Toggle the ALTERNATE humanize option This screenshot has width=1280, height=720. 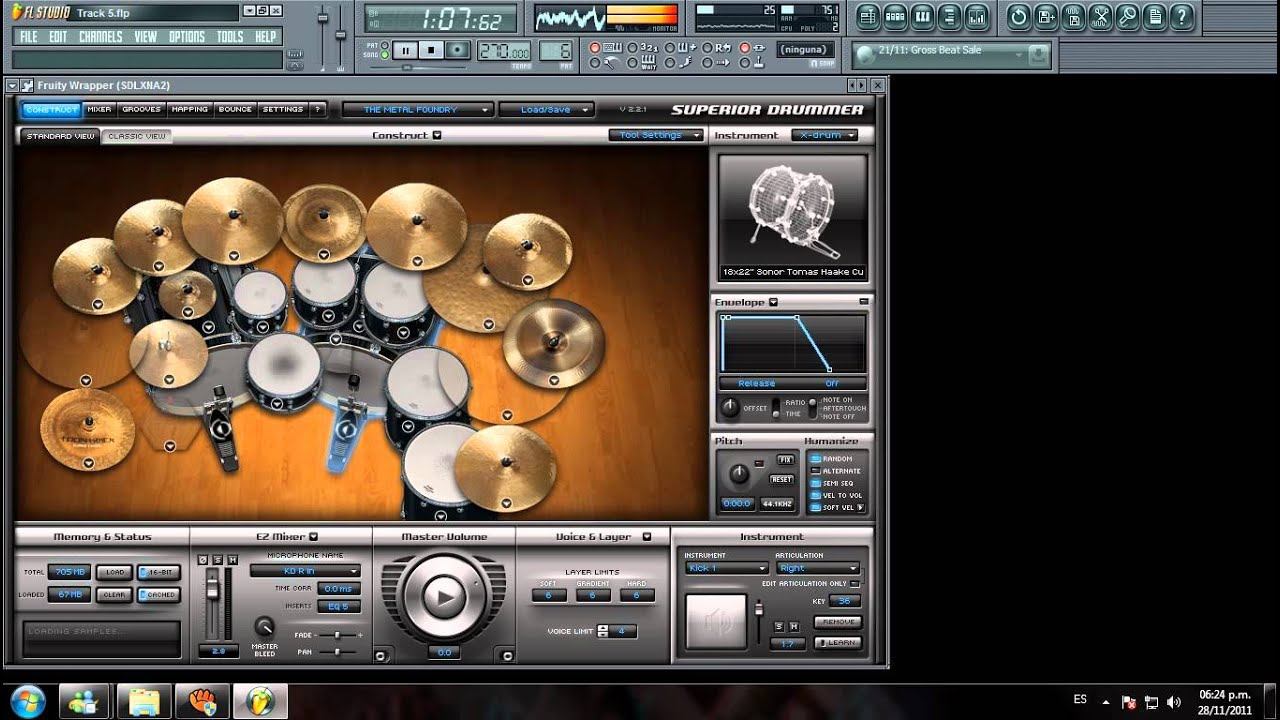[838, 471]
